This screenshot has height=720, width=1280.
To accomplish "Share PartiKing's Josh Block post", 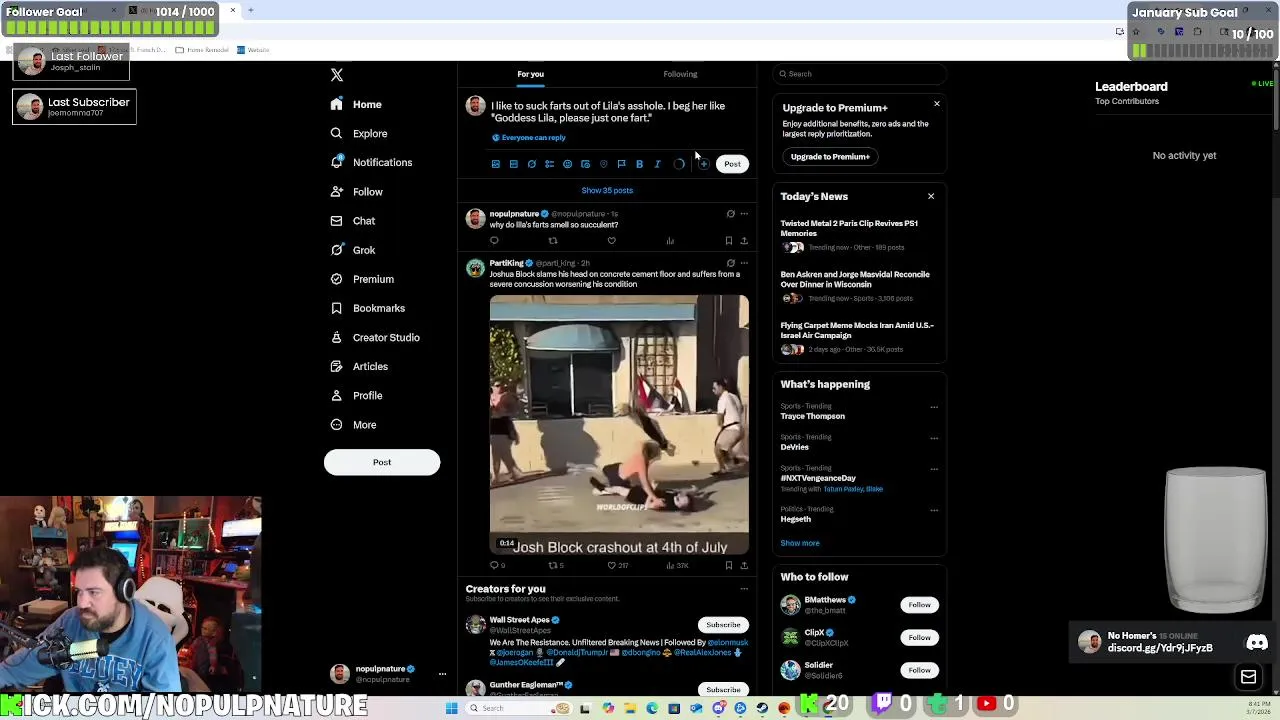I will [743, 566].
